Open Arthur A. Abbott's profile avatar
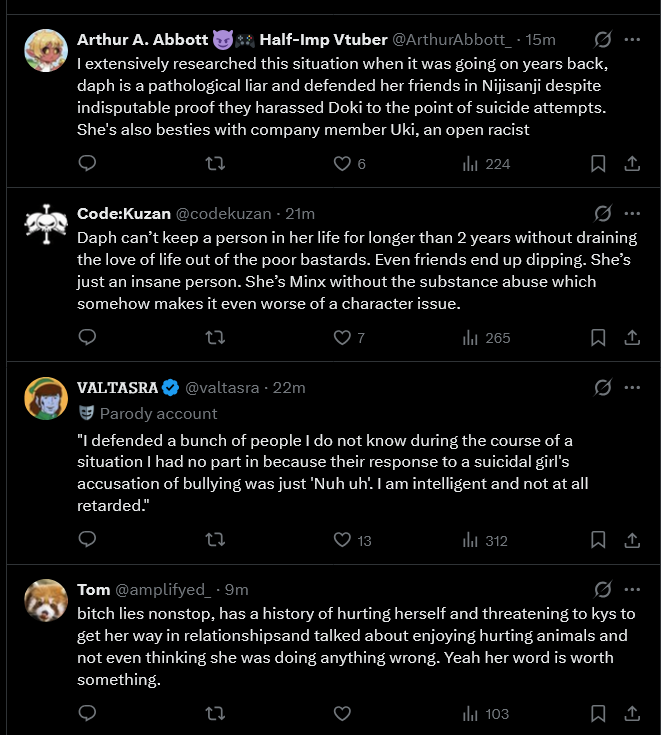Image resolution: width=661 pixels, height=735 pixels. (45, 49)
